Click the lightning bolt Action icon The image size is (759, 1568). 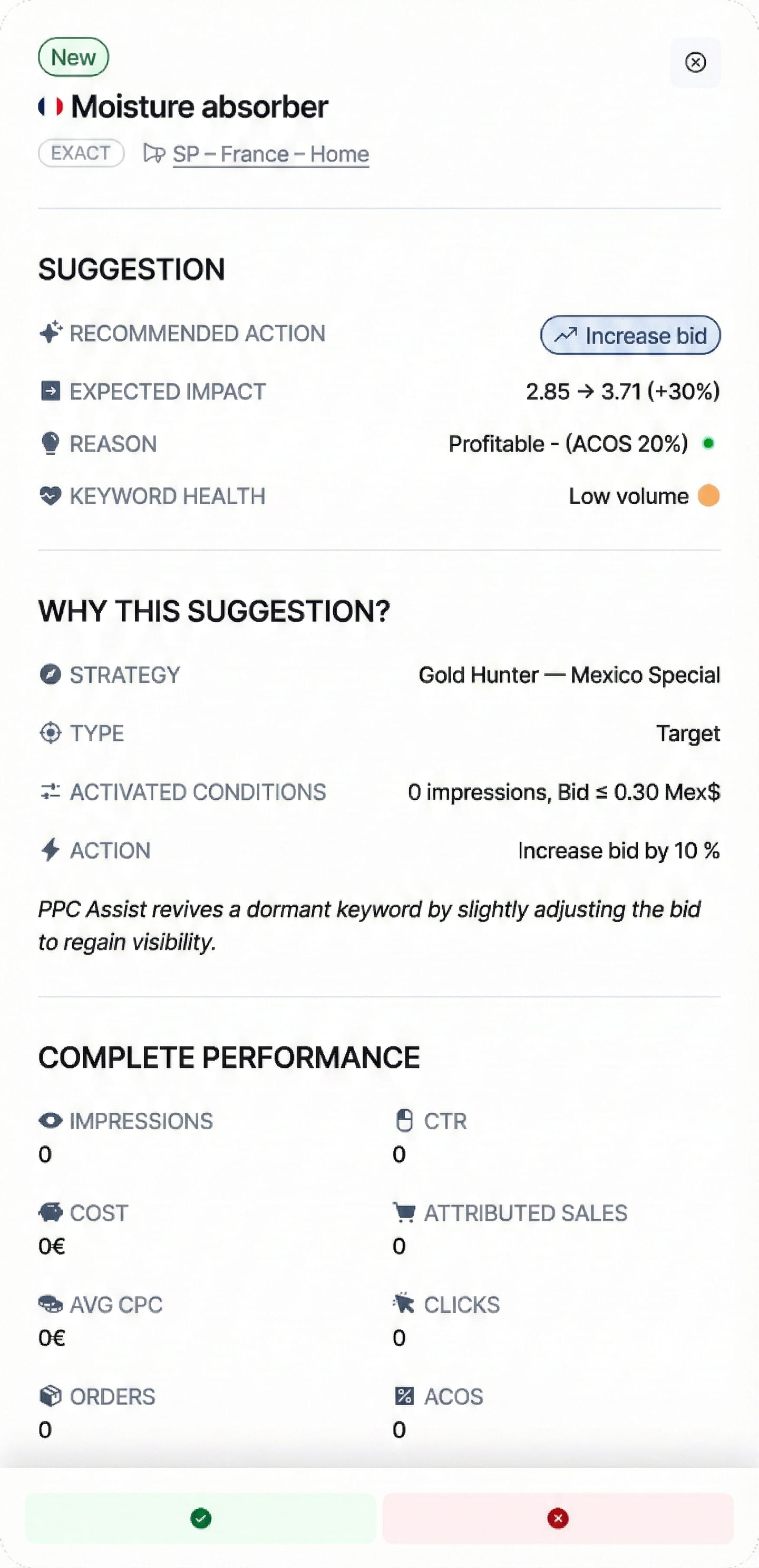pyautogui.click(x=51, y=850)
